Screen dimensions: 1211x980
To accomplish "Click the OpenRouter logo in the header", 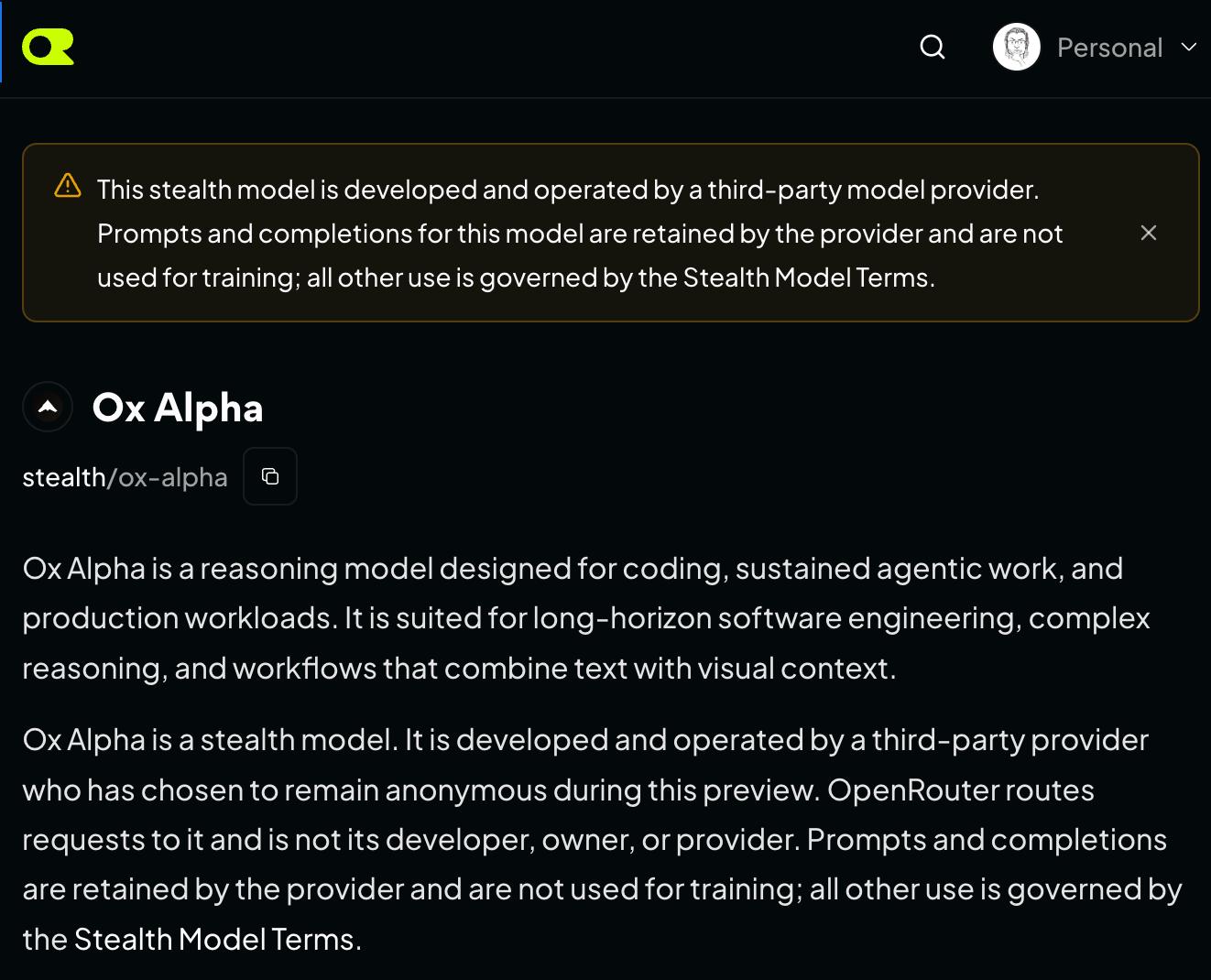I will pos(48,47).
